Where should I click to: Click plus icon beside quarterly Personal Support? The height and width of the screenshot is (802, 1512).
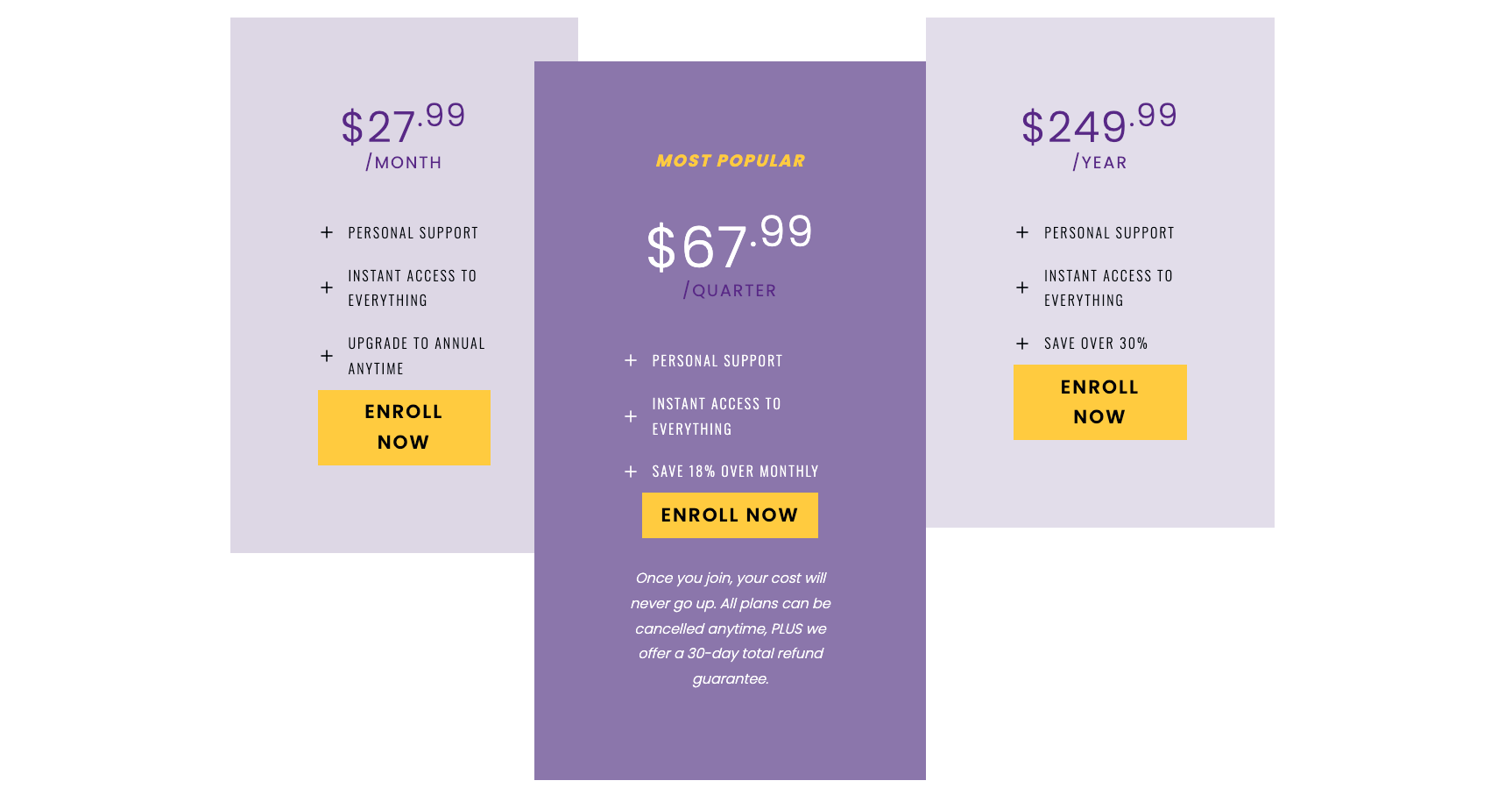[631, 360]
